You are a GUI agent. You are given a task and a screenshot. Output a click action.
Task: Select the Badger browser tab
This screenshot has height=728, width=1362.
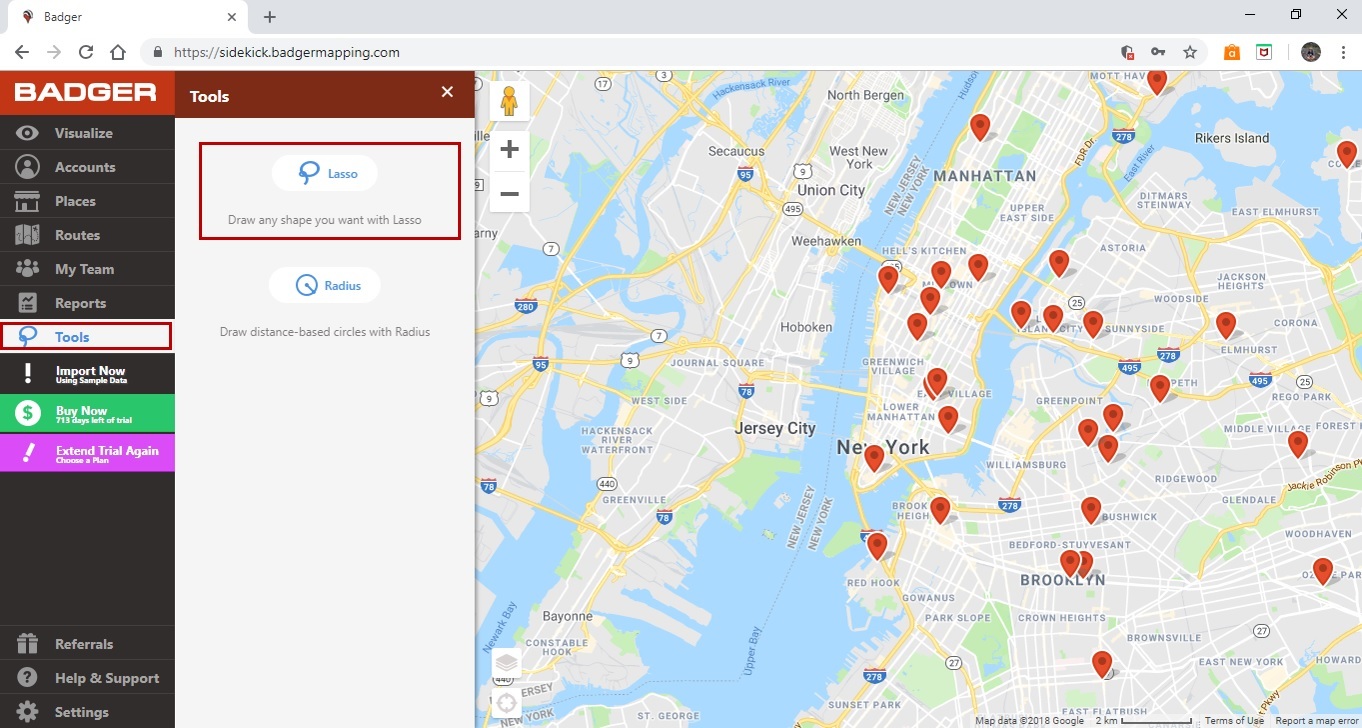(120, 16)
